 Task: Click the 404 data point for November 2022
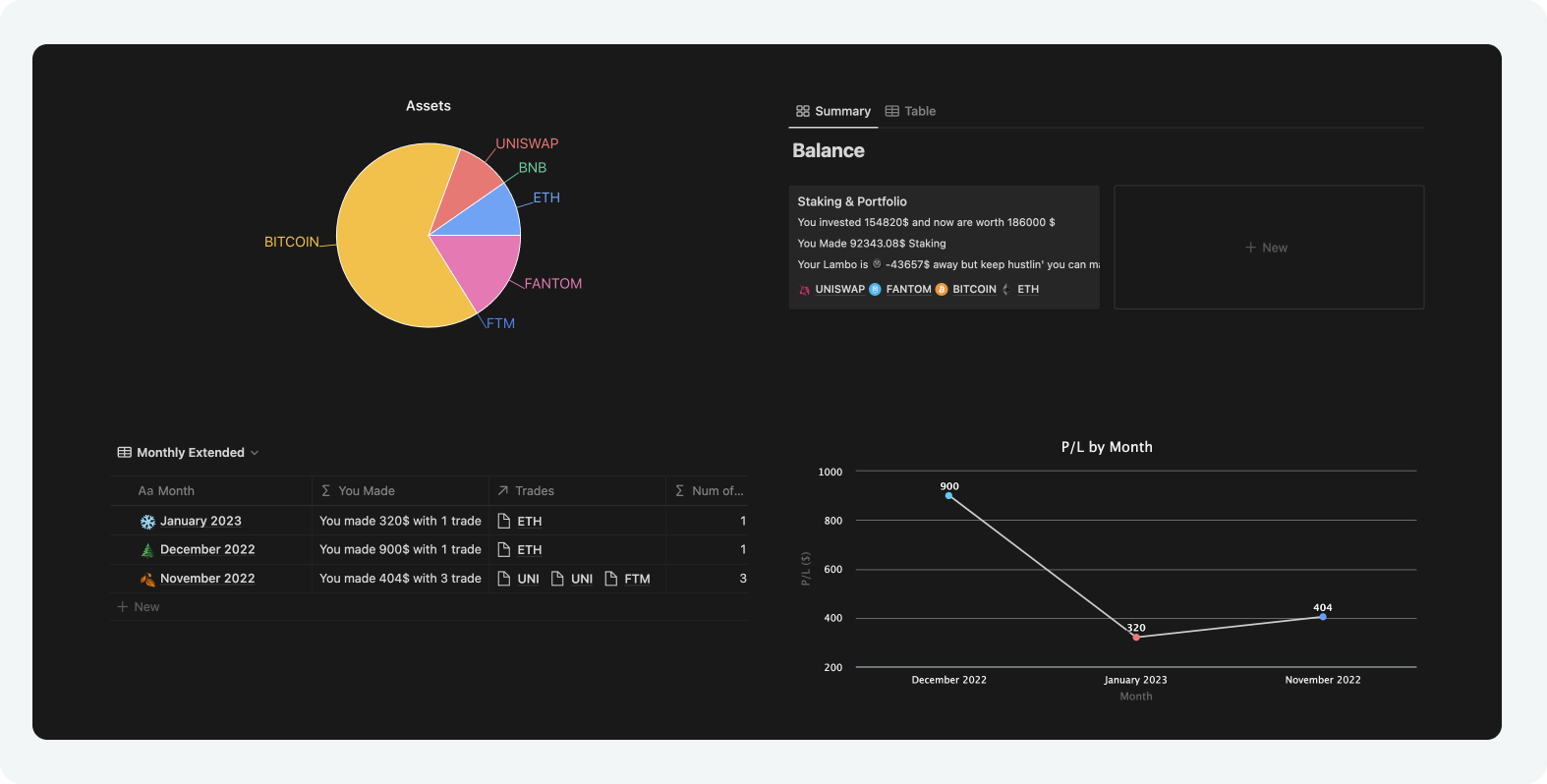coord(1323,617)
